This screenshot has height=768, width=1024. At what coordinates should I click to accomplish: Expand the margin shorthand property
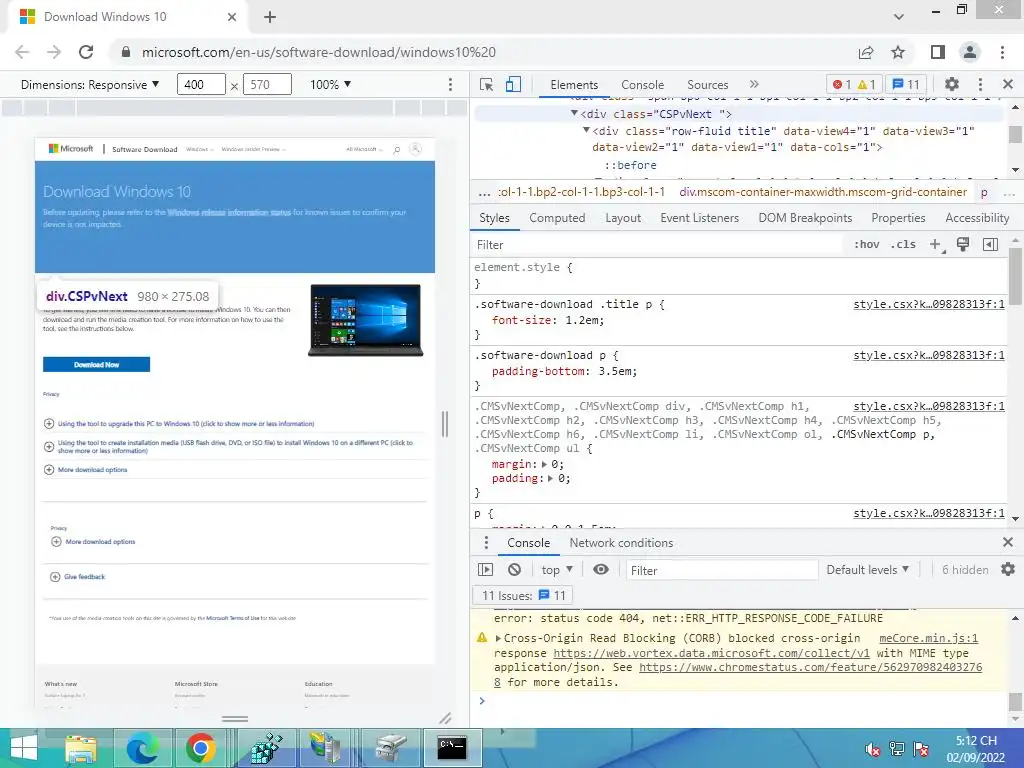(545, 464)
